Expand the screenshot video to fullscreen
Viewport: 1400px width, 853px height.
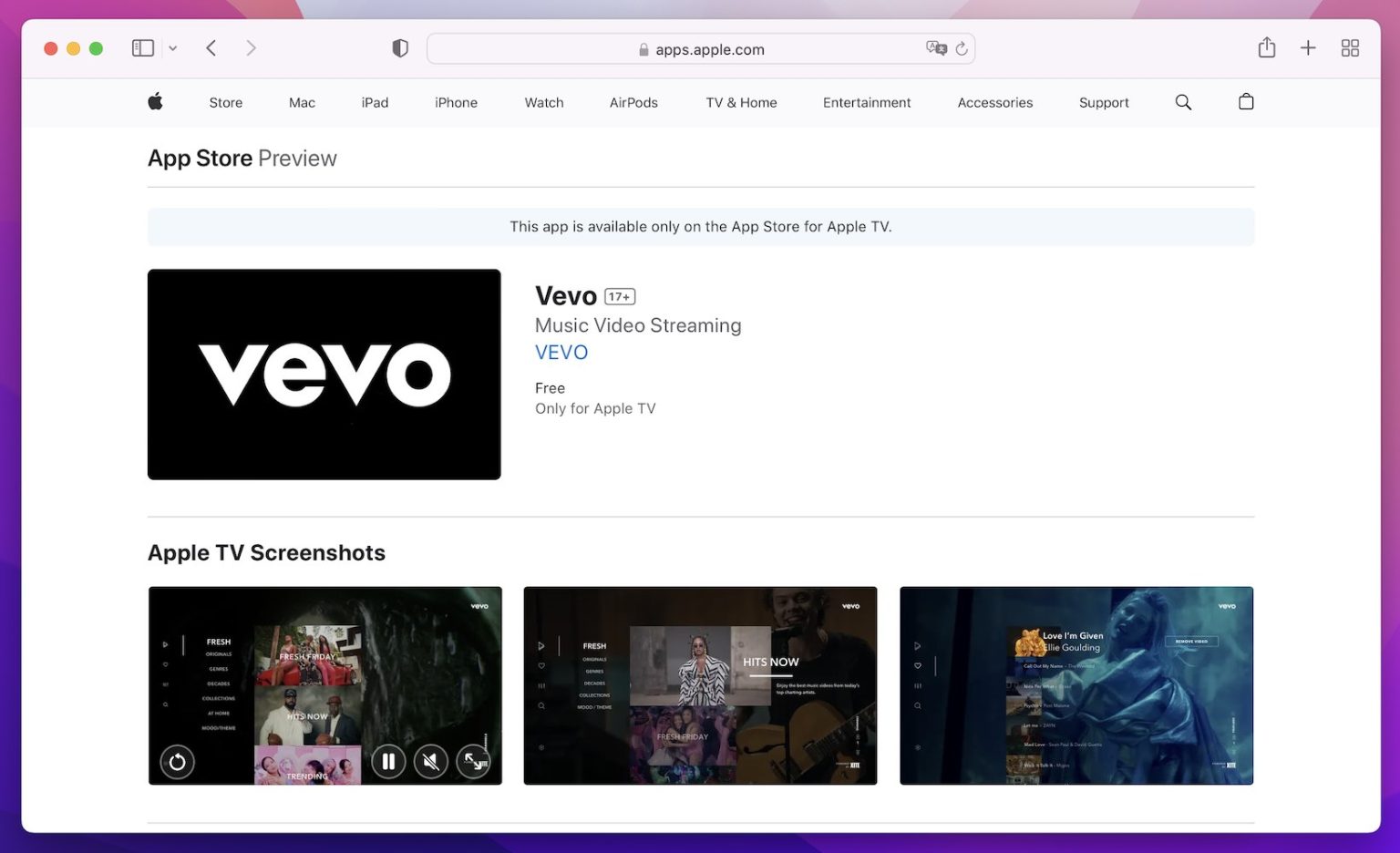[474, 761]
